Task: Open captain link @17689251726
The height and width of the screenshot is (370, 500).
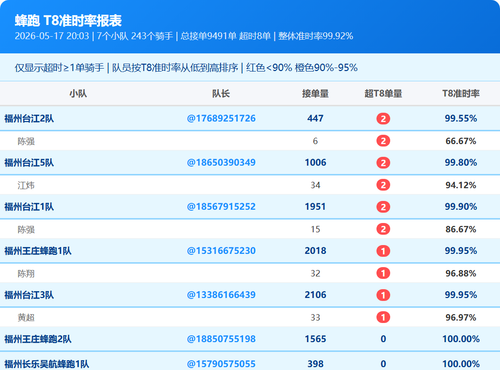Action: click(221, 118)
